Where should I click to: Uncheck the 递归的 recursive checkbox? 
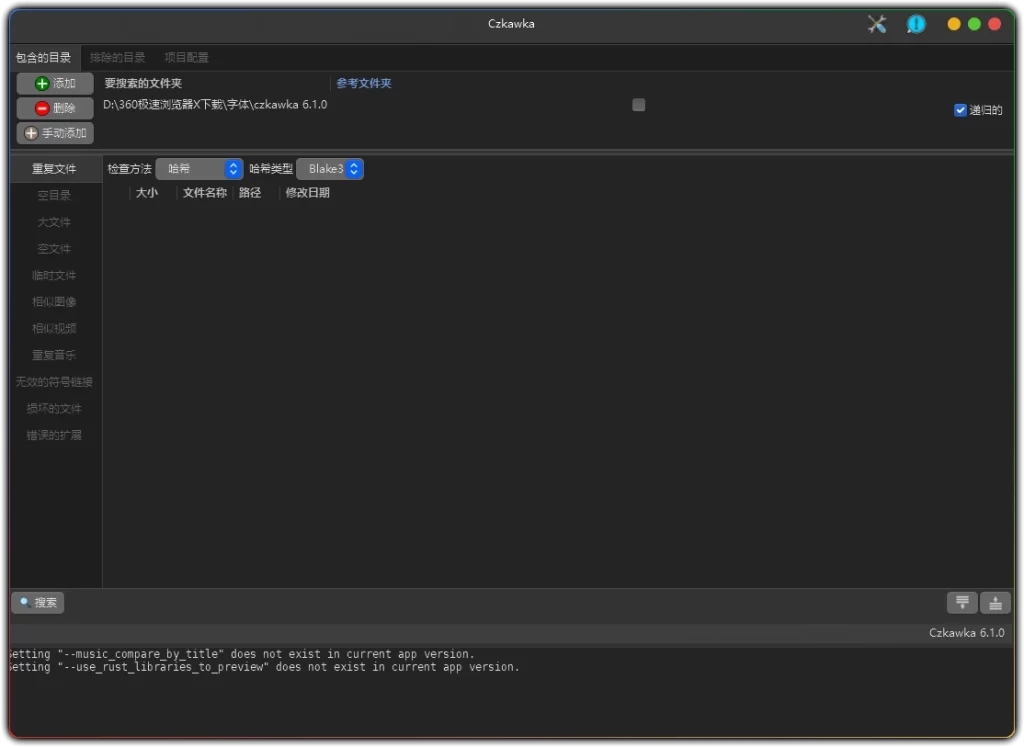click(x=961, y=110)
